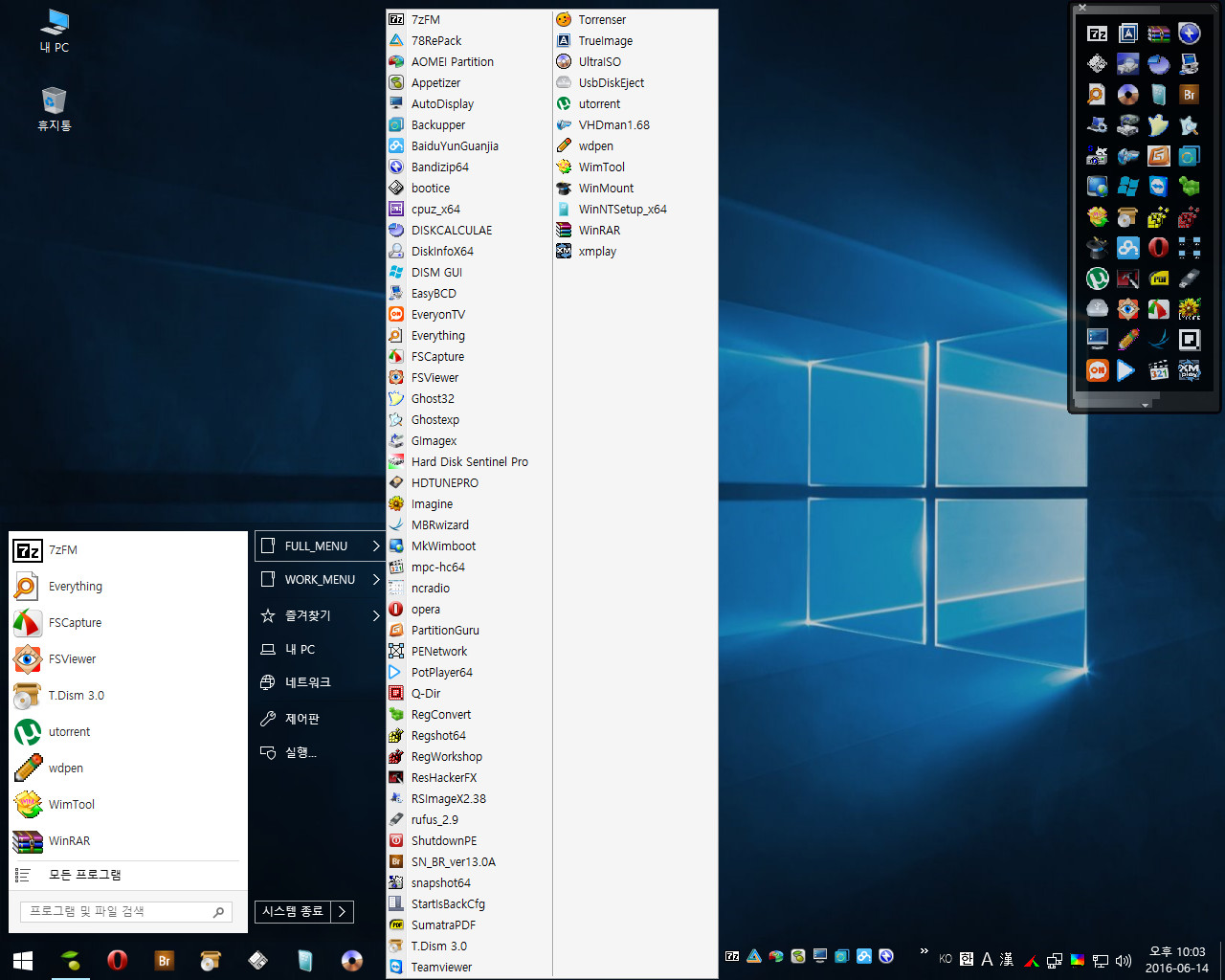Click the dock panel's bottom dropdown arrow

click(1146, 406)
